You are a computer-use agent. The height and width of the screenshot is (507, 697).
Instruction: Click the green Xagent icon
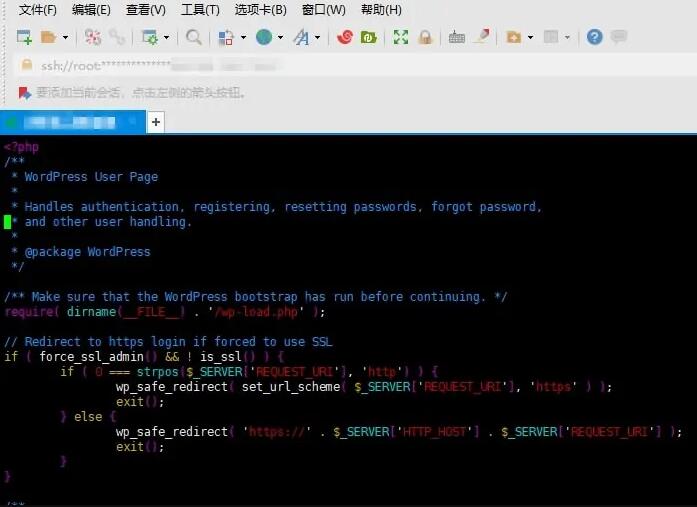pos(369,37)
